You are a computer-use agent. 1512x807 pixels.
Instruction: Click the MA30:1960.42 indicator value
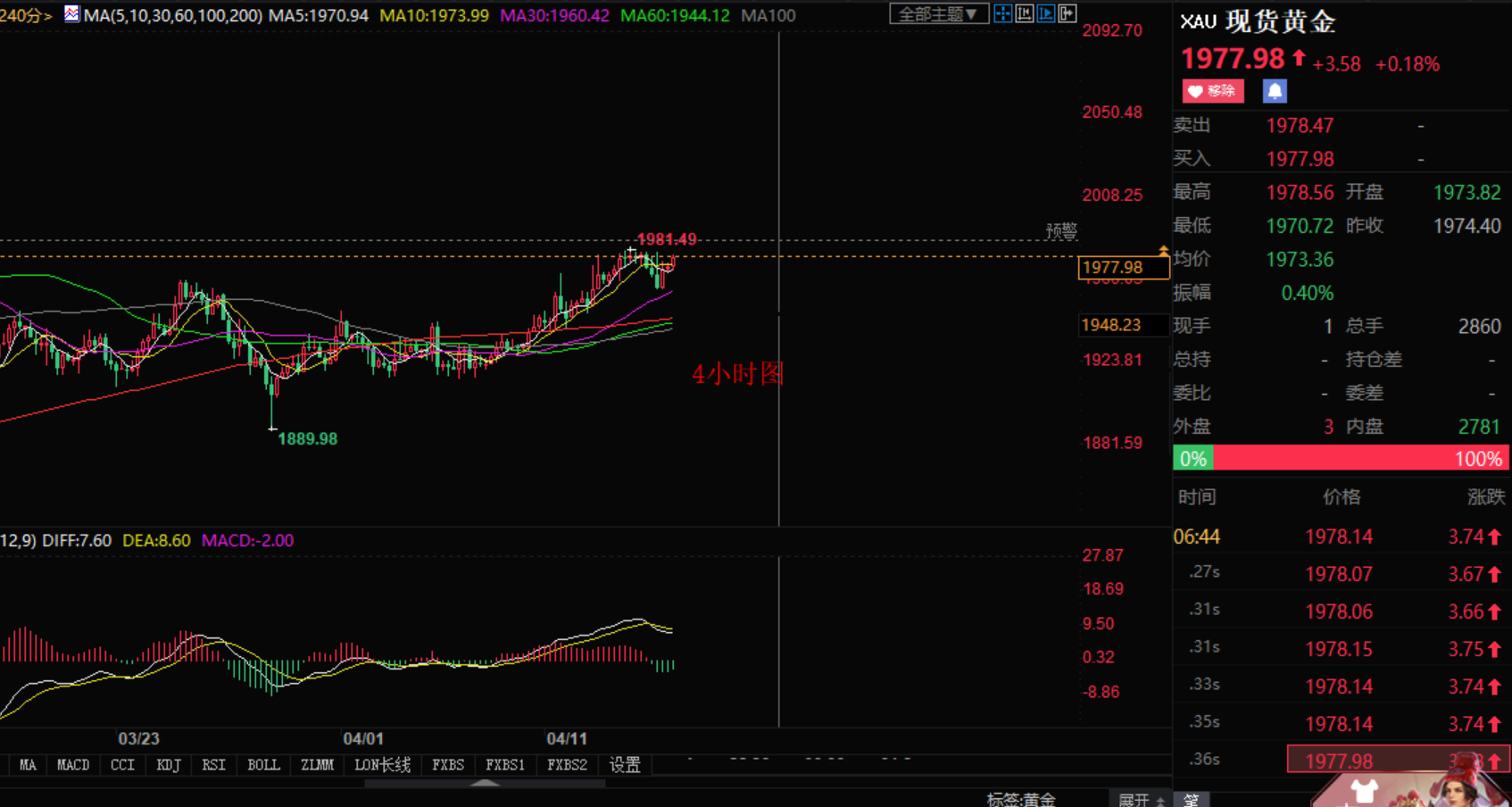[x=555, y=15]
